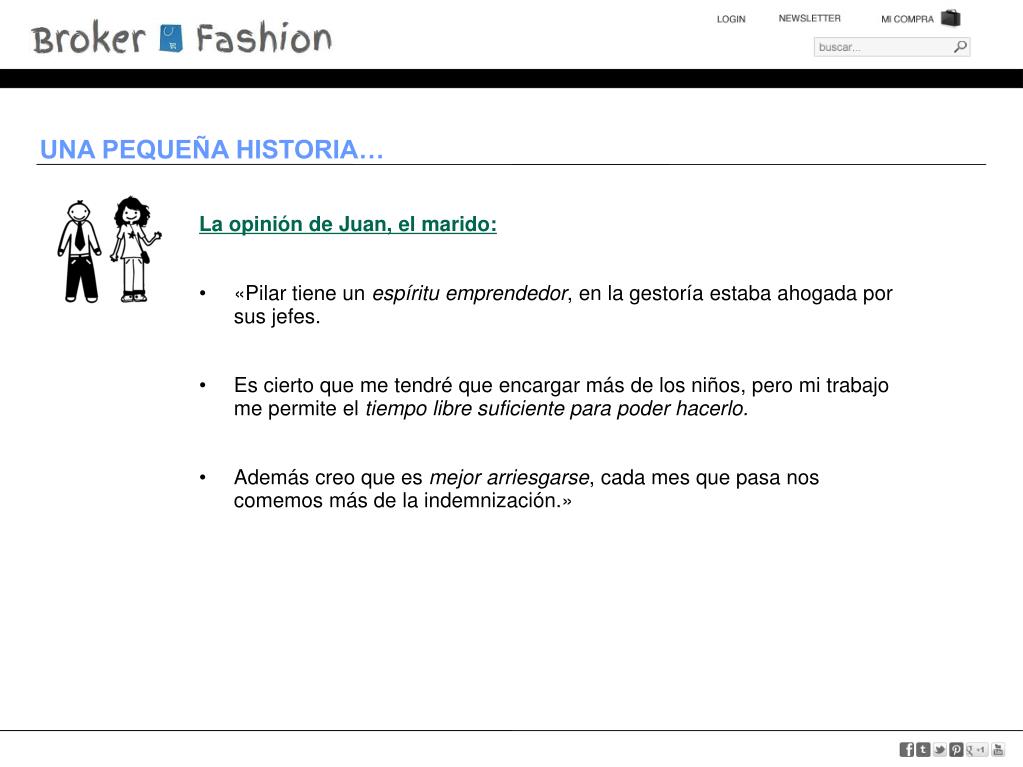The image size is (1023, 767).
Task: Open the MI COMPRA link
Action: pos(907,19)
